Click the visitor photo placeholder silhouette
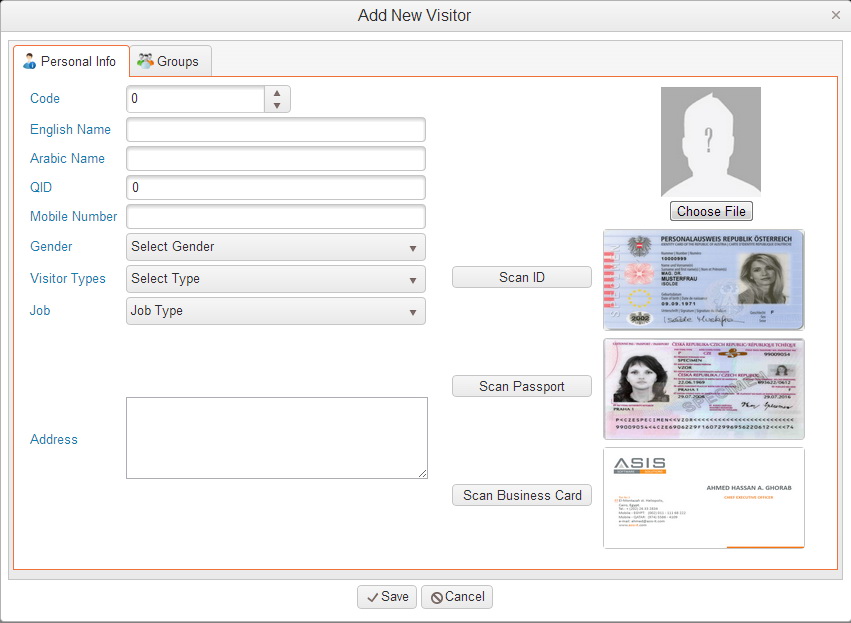Image resolution: width=851 pixels, height=623 pixels. click(710, 141)
